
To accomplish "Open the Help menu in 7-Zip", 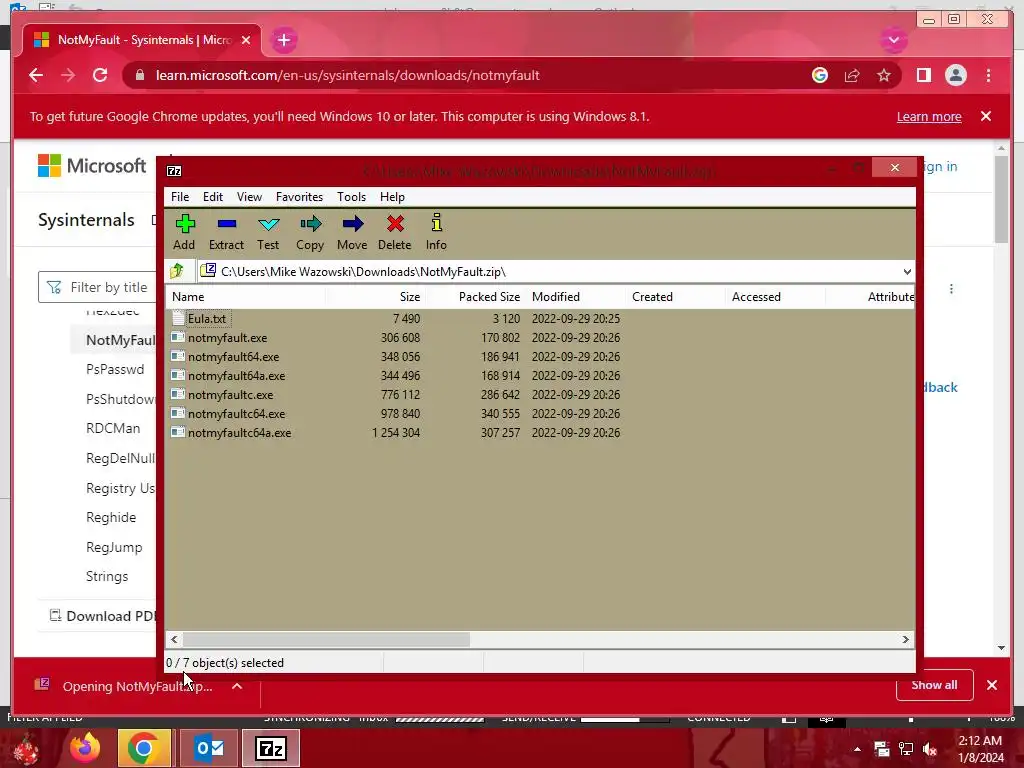I will 392,197.
